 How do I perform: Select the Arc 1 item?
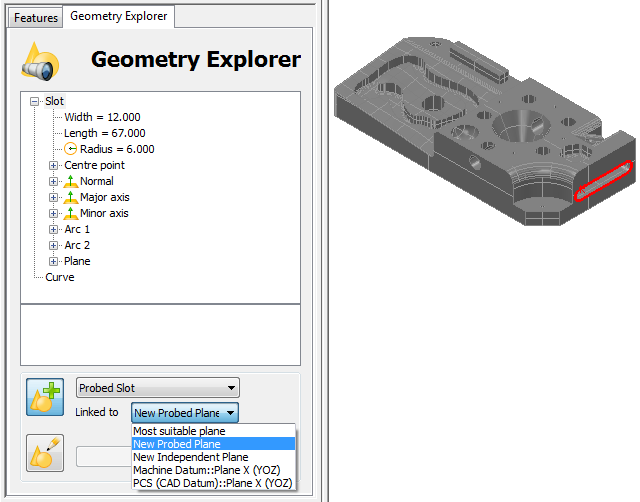pos(77,229)
